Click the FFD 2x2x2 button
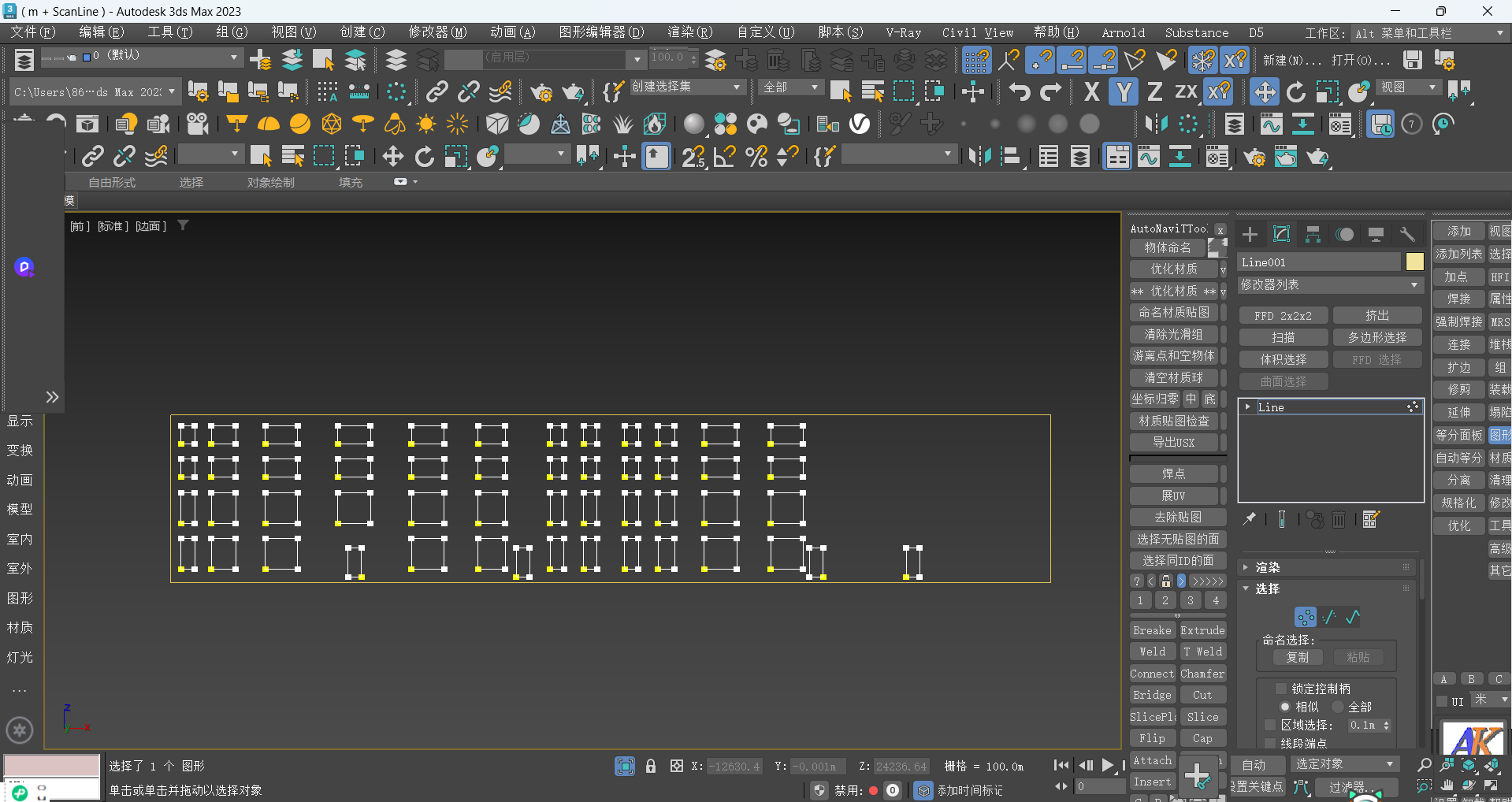The image size is (1512, 802). tap(1283, 315)
